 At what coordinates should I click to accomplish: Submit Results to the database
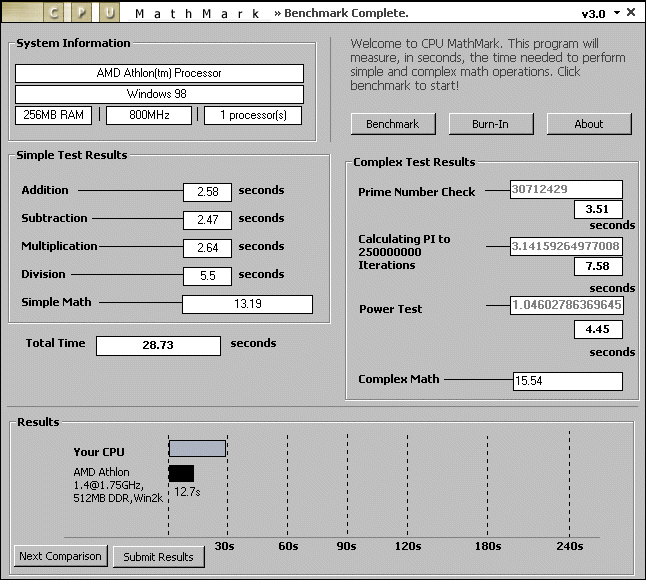click(158, 557)
